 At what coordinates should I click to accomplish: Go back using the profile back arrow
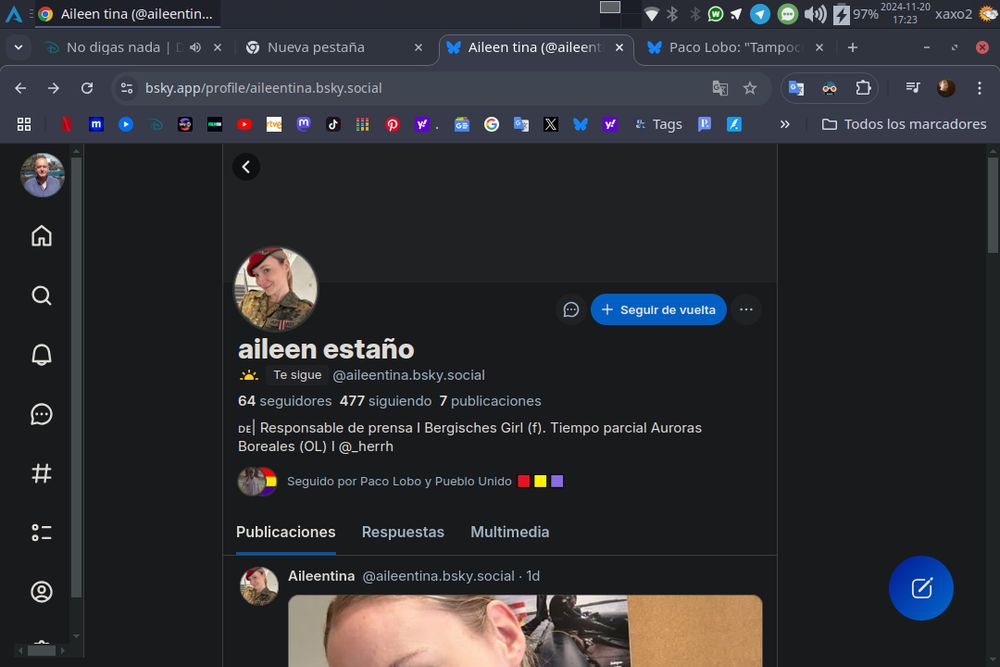246,167
